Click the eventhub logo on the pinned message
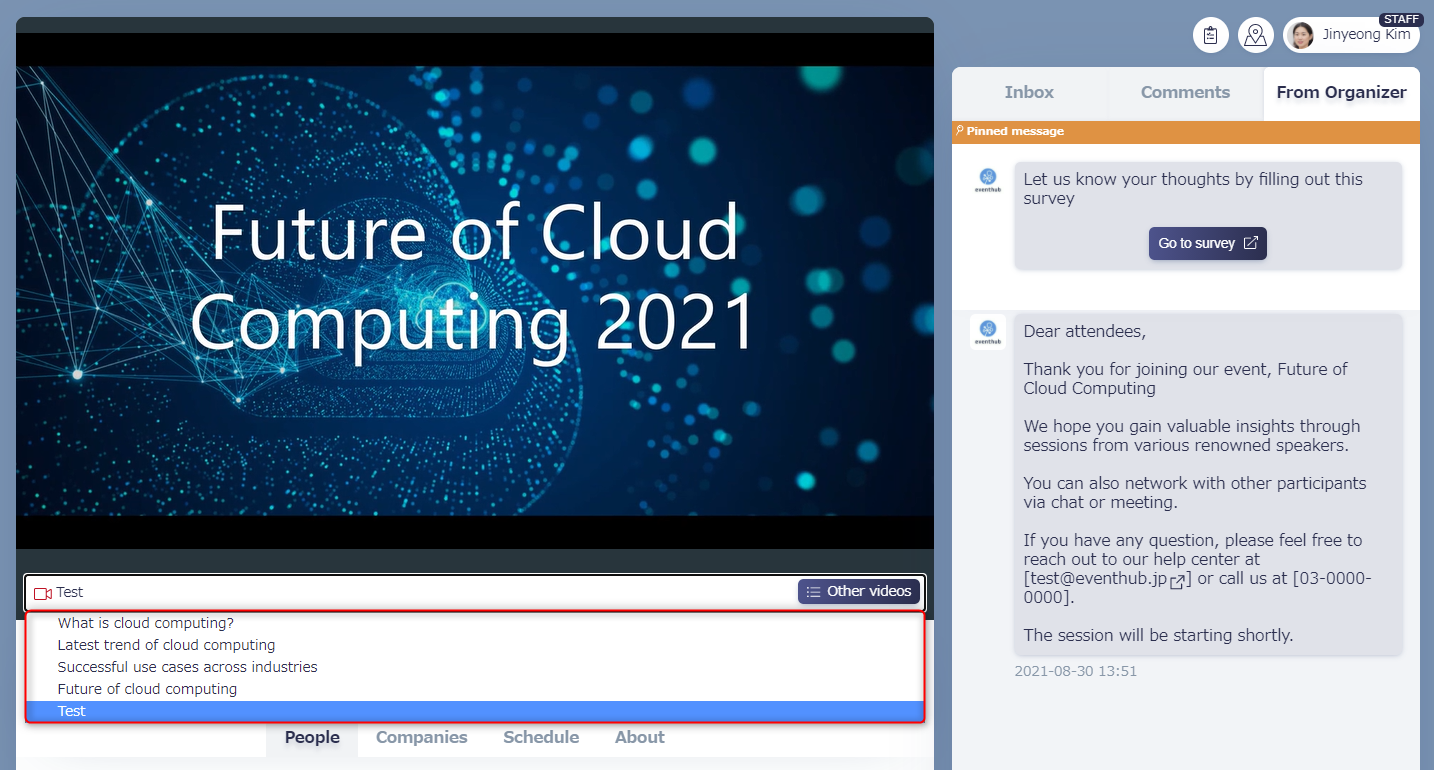Screen dimensions: 1434x770 988,180
